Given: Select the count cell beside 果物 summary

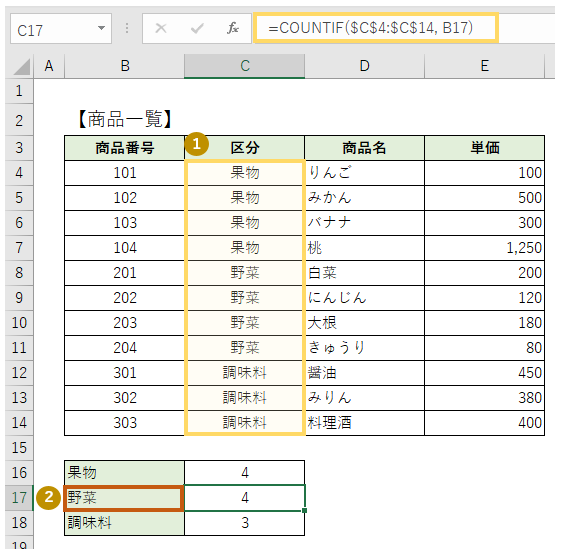Looking at the screenshot, I should [x=245, y=472].
